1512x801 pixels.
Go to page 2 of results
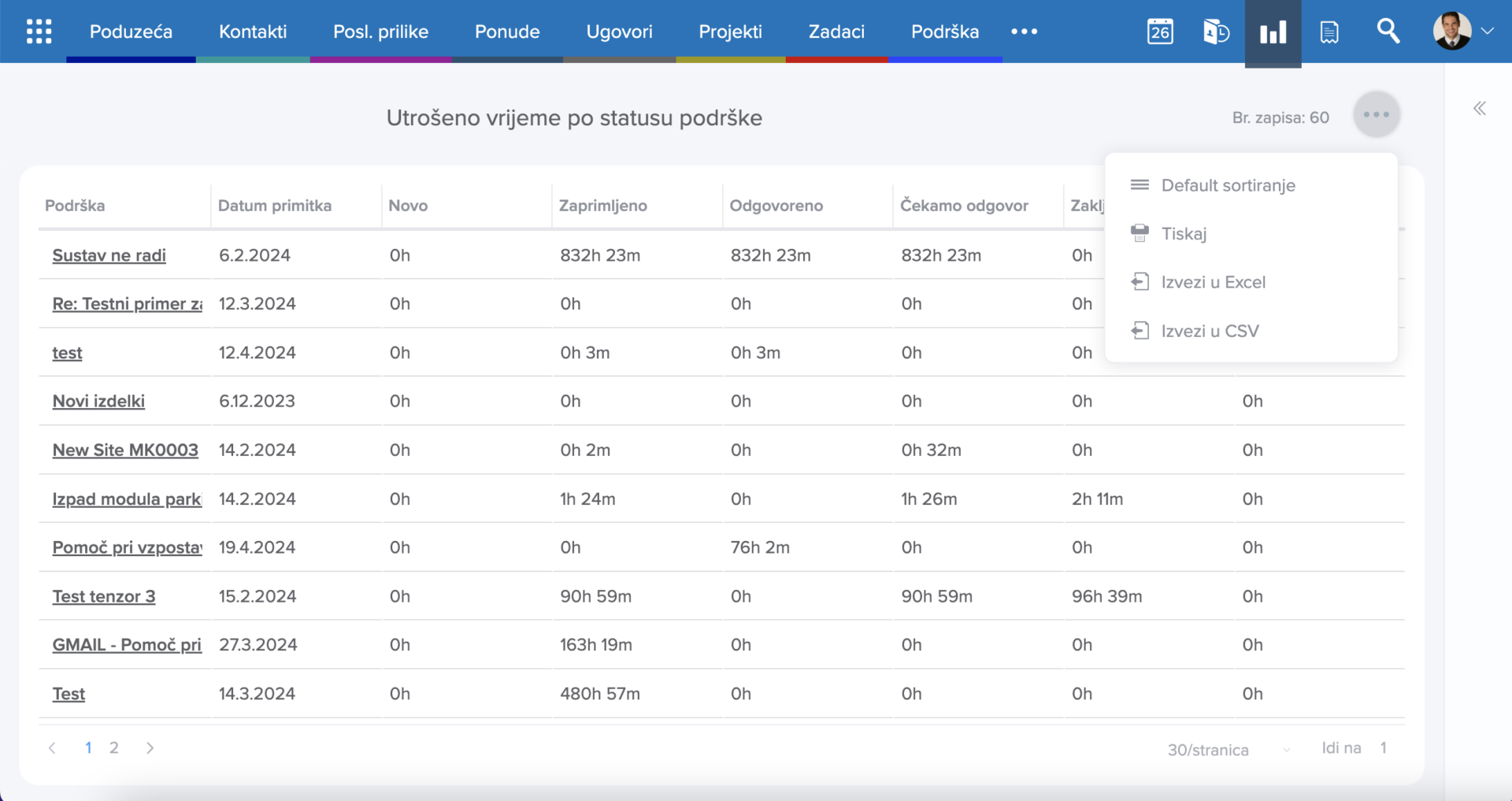pyautogui.click(x=114, y=747)
